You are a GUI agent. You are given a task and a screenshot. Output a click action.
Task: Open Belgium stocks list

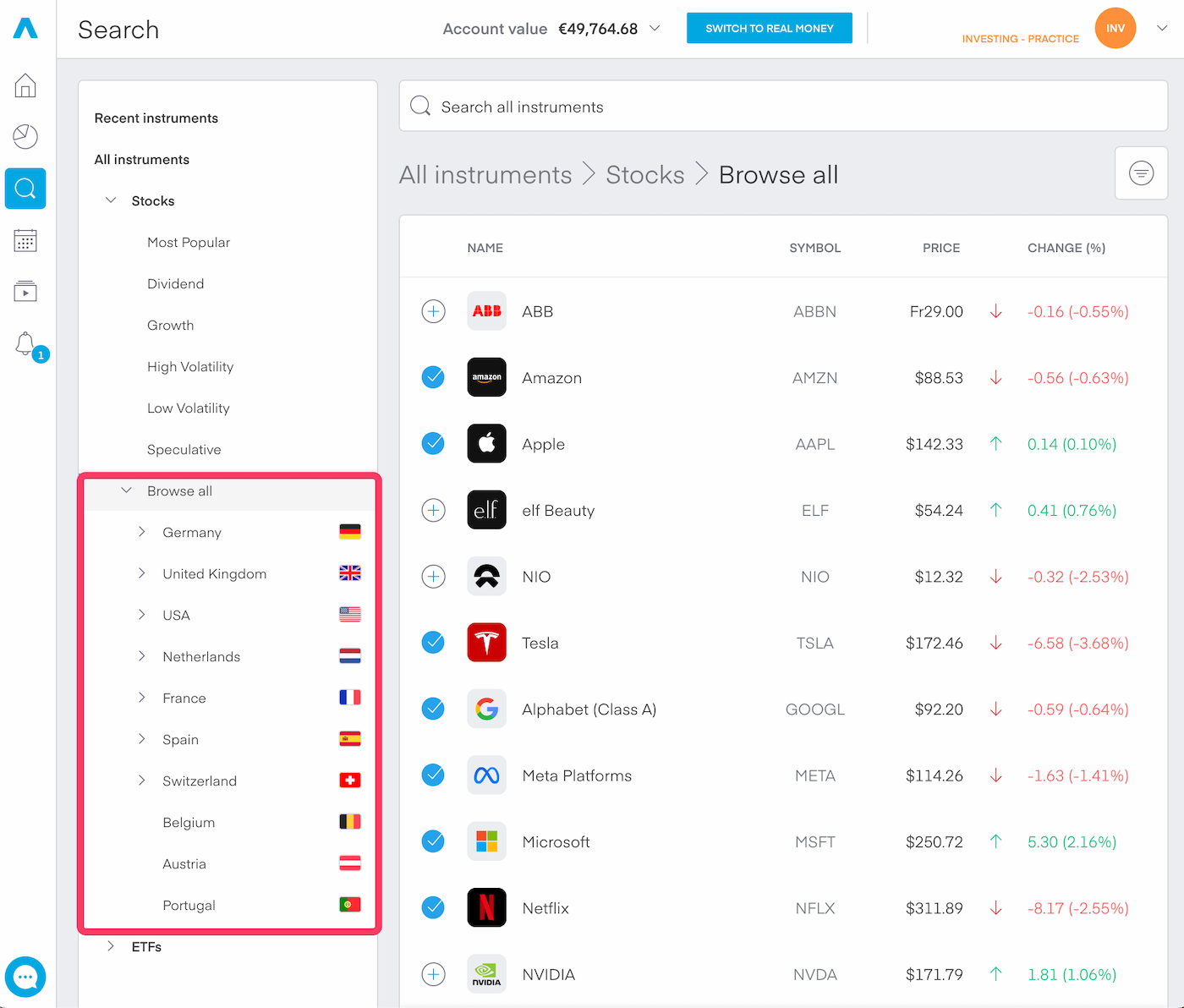189,822
